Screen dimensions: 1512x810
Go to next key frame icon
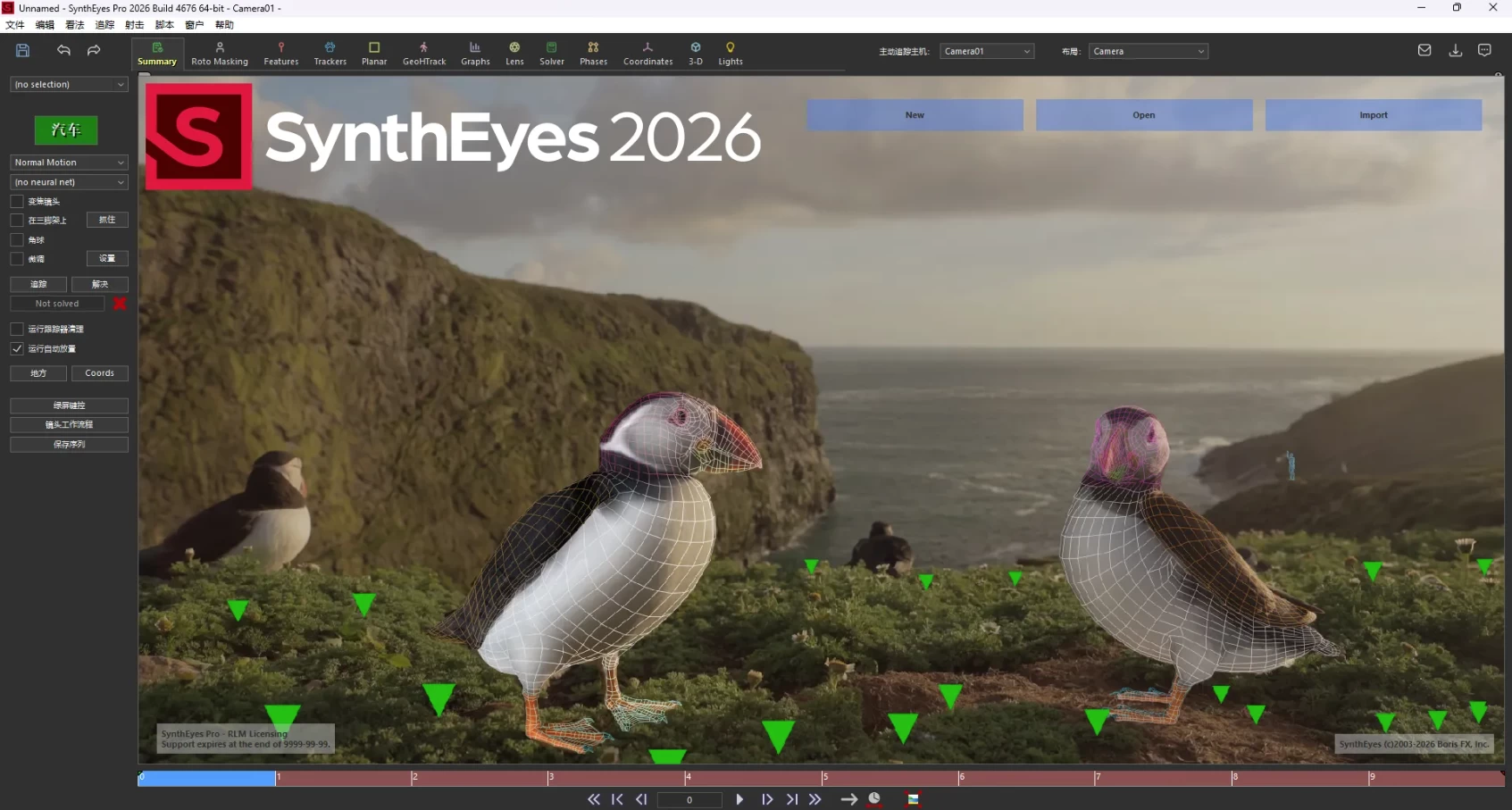792,799
